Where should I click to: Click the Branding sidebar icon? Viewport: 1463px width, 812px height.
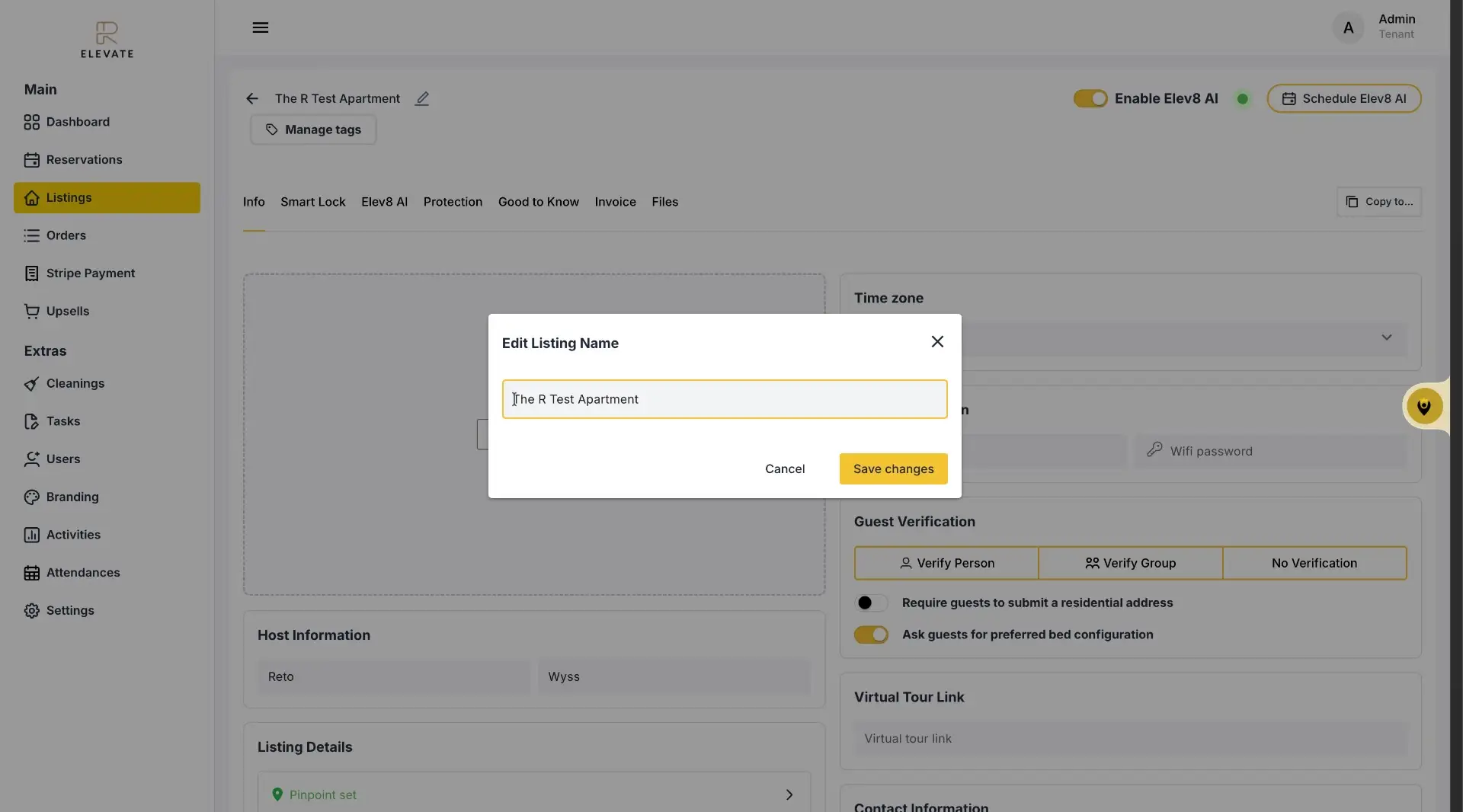click(32, 497)
